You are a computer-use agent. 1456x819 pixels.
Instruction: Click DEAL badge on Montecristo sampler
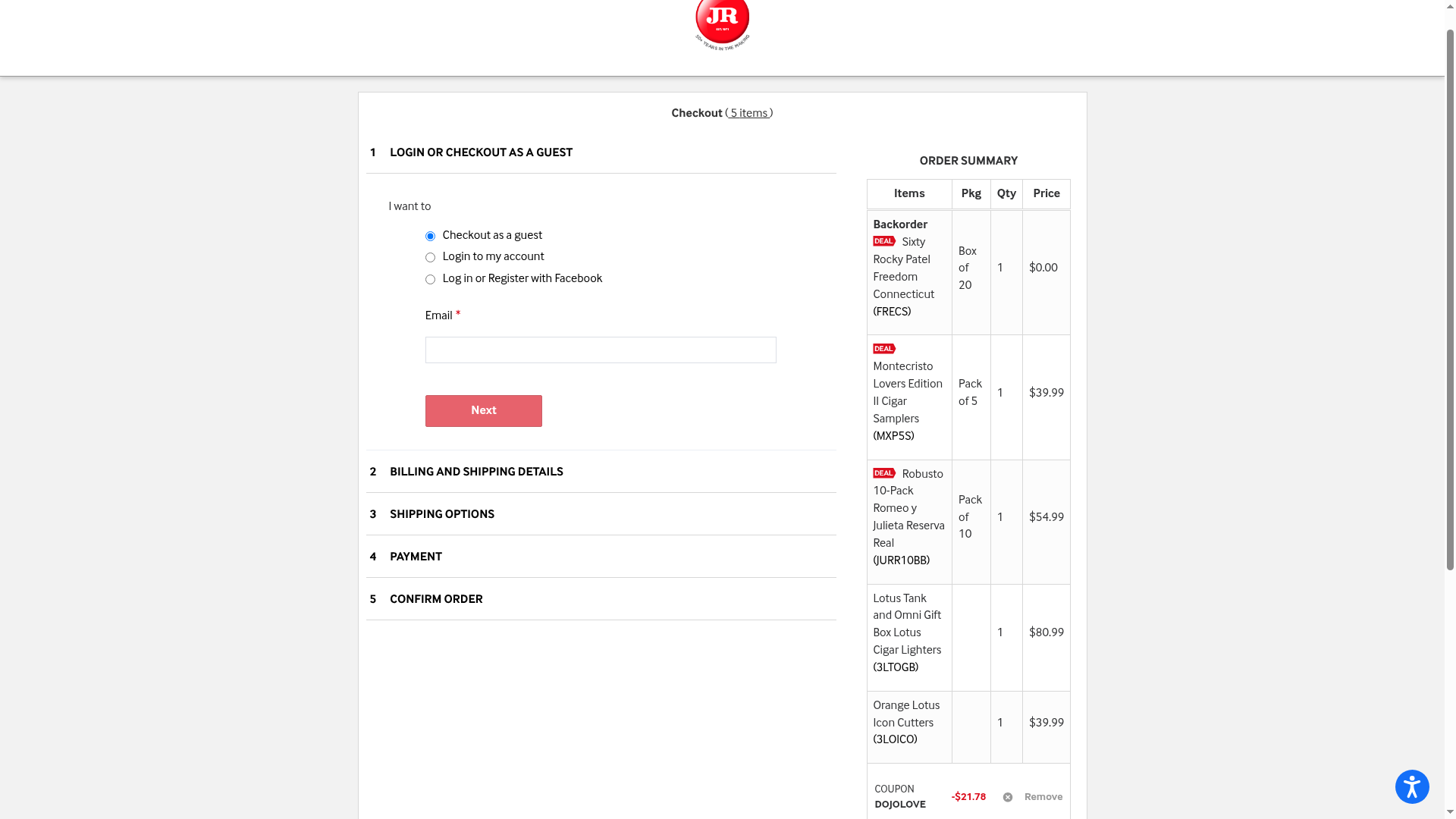[883, 349]
